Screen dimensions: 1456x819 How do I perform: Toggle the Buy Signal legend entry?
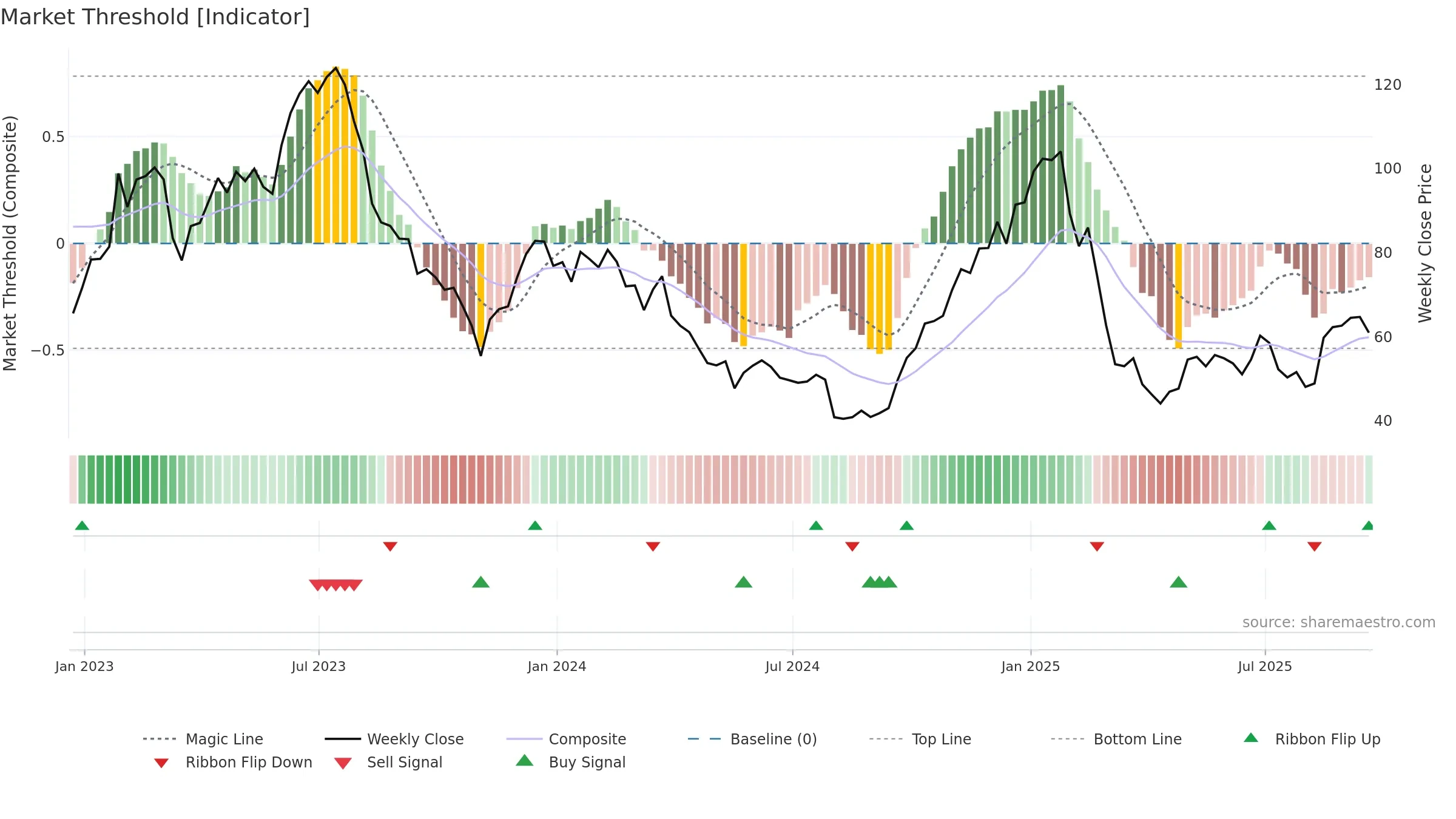[x=570, y=762]
